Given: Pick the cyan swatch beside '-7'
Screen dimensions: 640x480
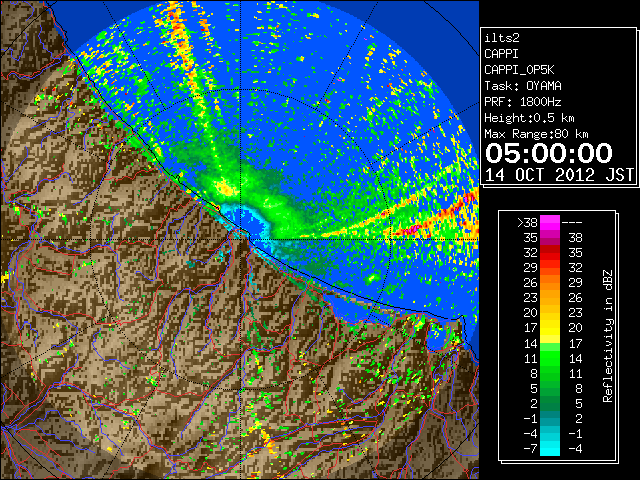Looking at the screenshot, I should click(550, 448).
